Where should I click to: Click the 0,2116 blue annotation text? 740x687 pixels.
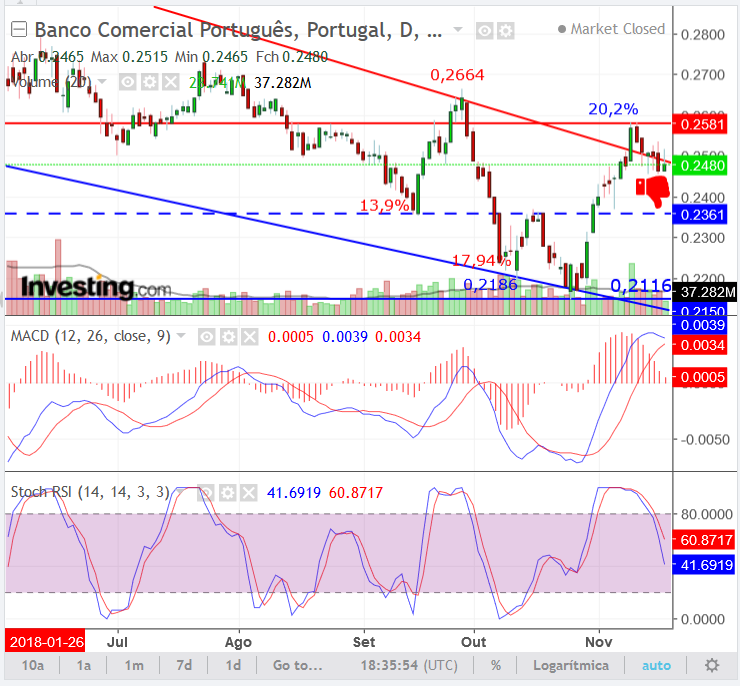click(x=641, y=285)
